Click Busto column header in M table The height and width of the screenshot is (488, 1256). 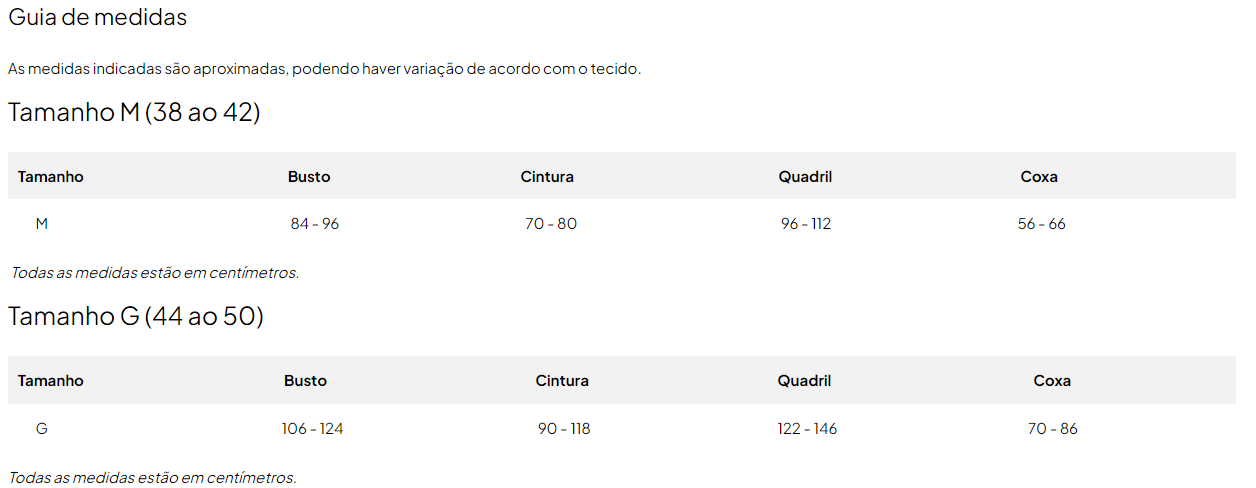tap(309, 177)
